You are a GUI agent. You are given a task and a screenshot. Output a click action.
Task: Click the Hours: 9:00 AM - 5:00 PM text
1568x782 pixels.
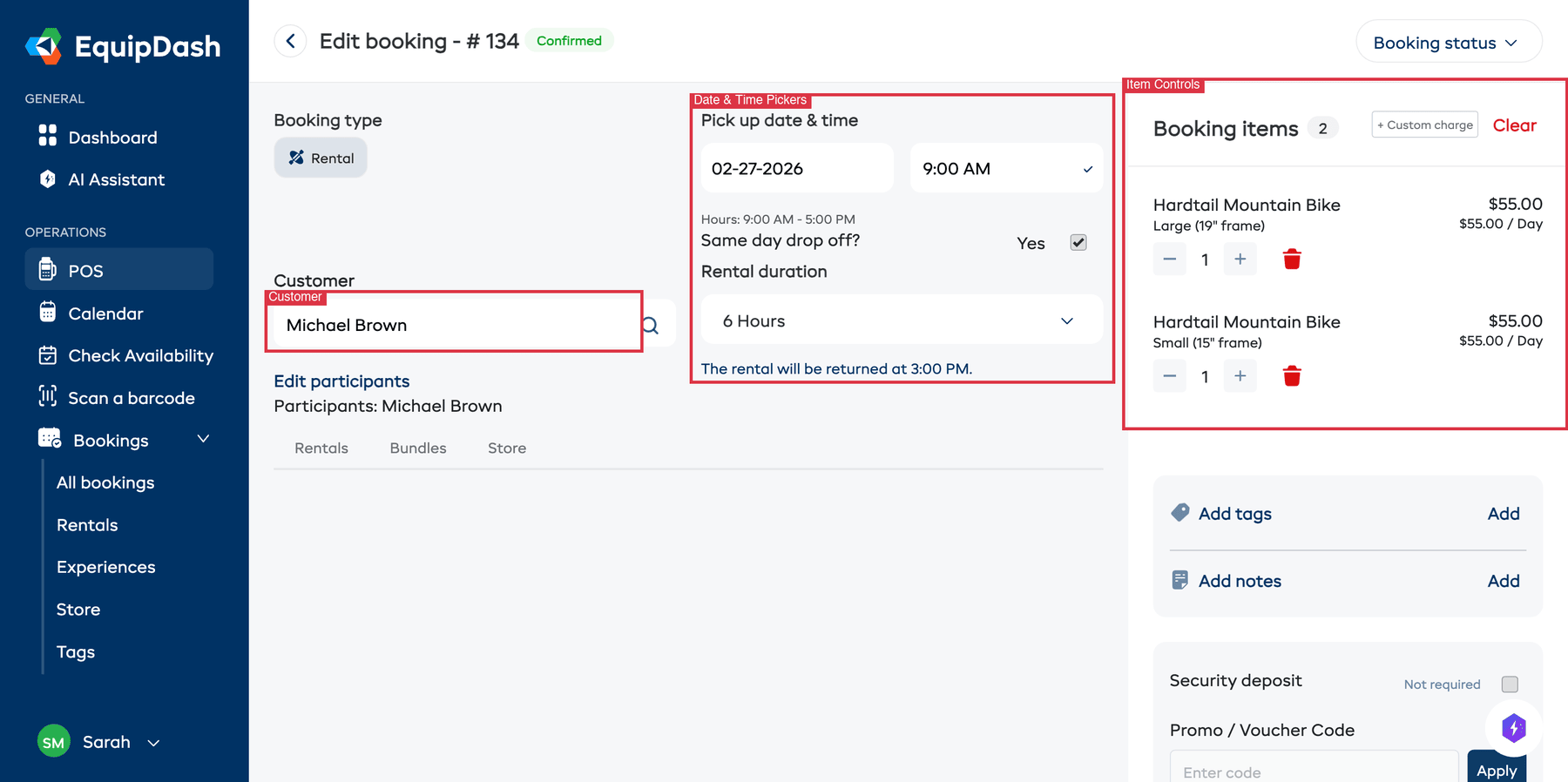[778, 219]
